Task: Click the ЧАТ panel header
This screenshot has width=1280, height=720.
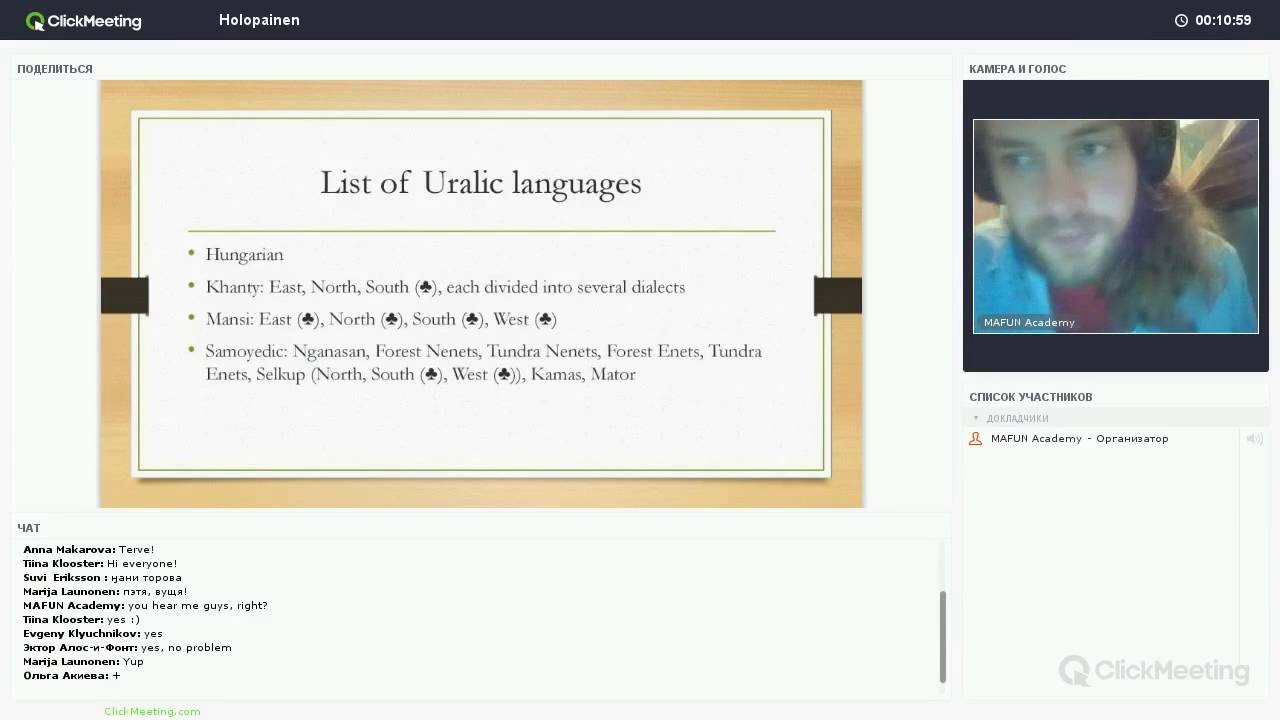Action: click(x=29, y=528)
